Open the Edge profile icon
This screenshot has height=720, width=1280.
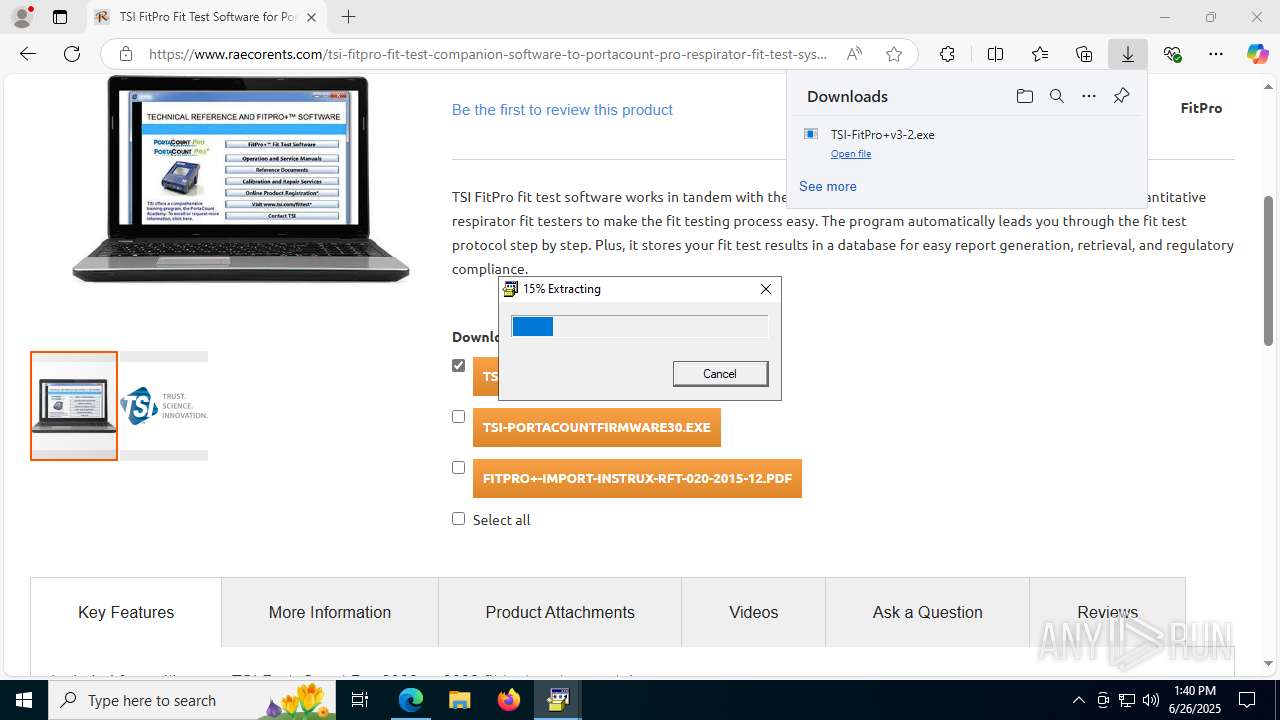[21, 17]
